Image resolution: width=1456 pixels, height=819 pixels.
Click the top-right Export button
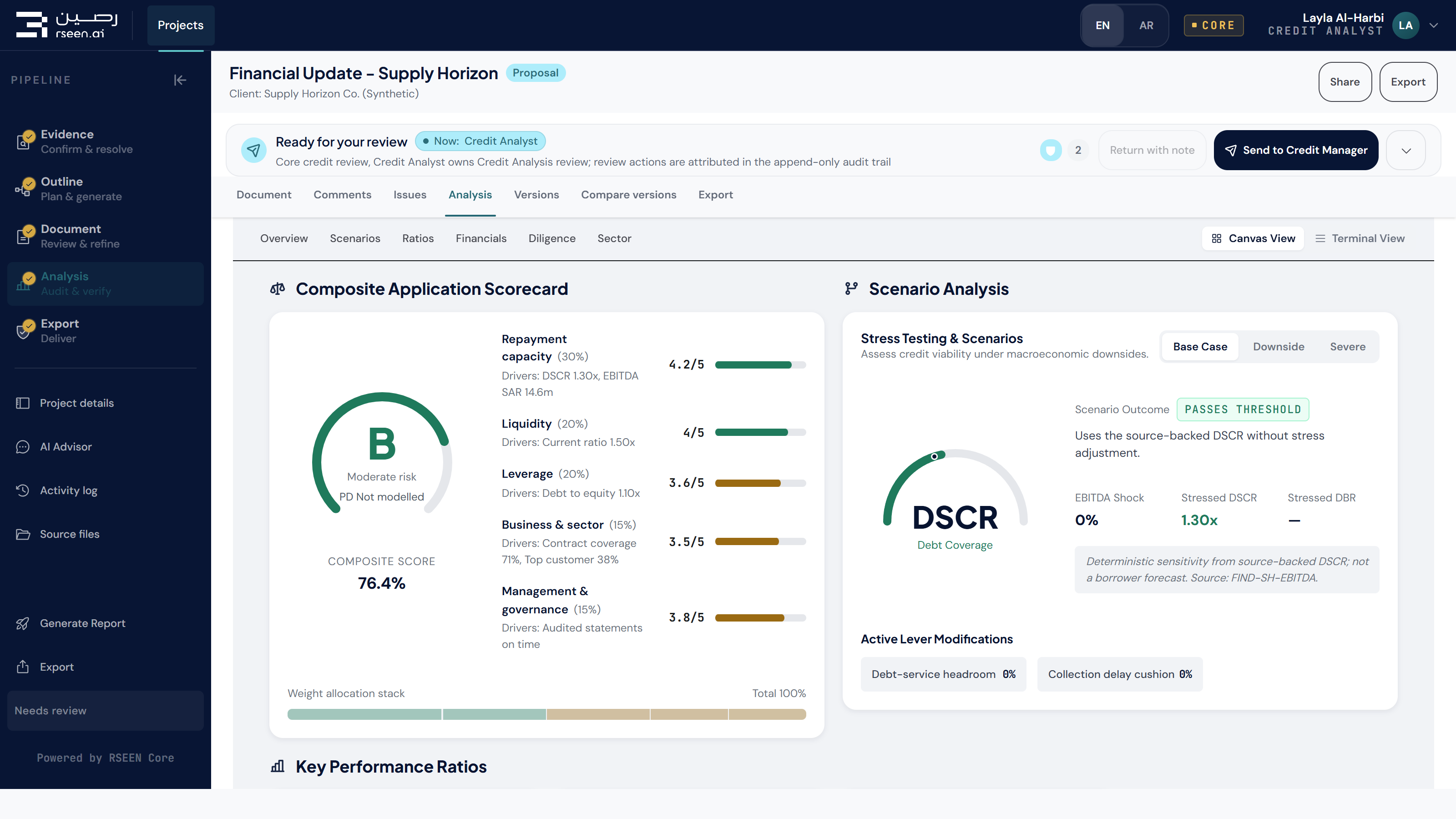[1408, 82]
